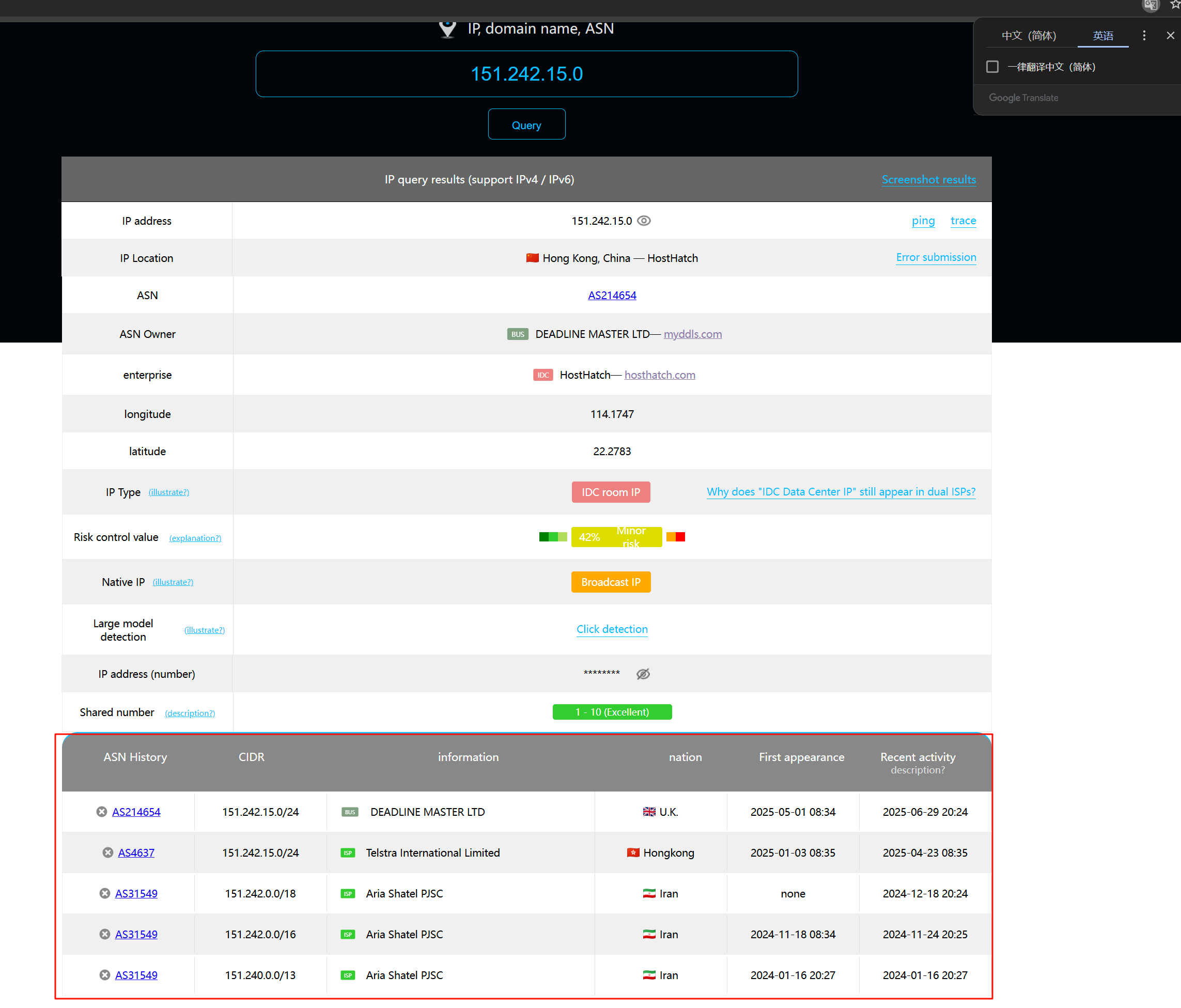Click the BUS badge in ASN Owner row
This screenshot has width=1181, height=1008.
coord(518,334)
